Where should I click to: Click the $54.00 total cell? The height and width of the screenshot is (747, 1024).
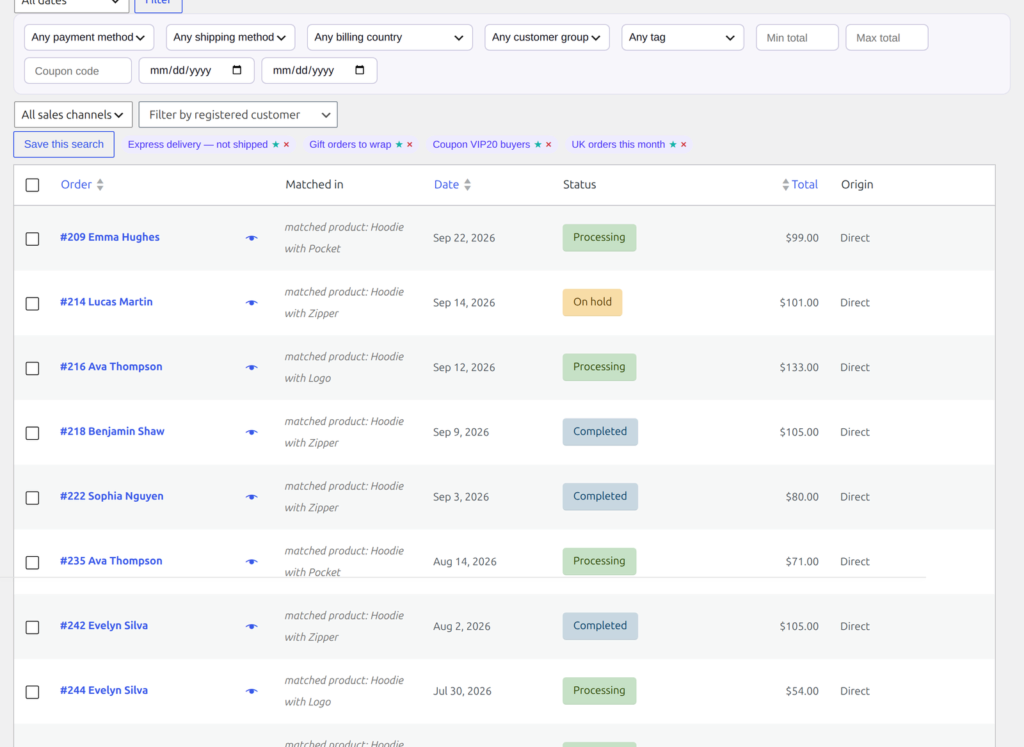[802, 691]
